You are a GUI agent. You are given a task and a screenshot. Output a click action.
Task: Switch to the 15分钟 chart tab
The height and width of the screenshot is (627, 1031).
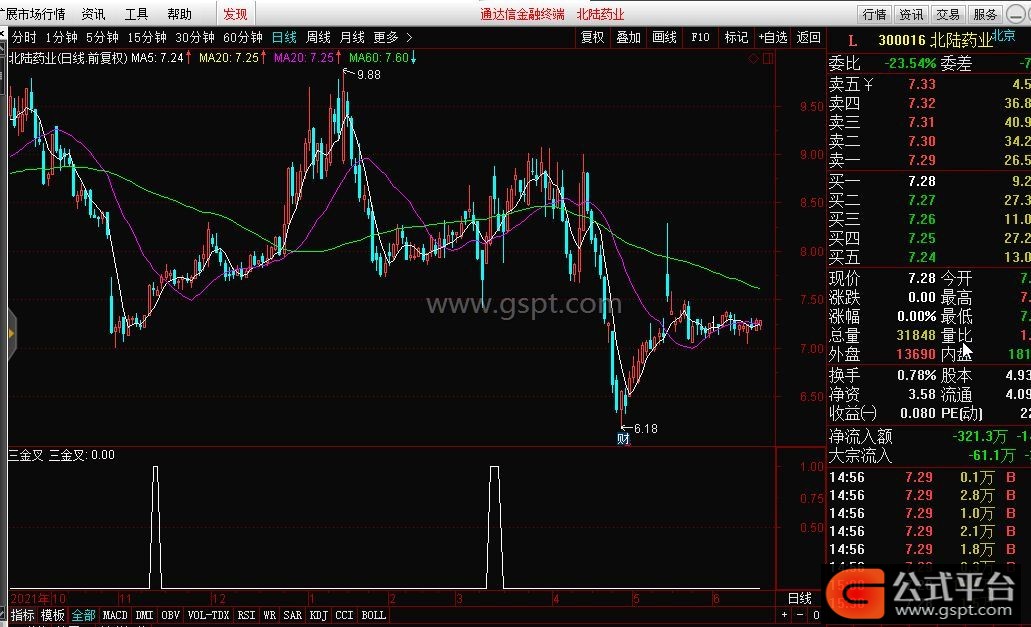coord(147,37)
